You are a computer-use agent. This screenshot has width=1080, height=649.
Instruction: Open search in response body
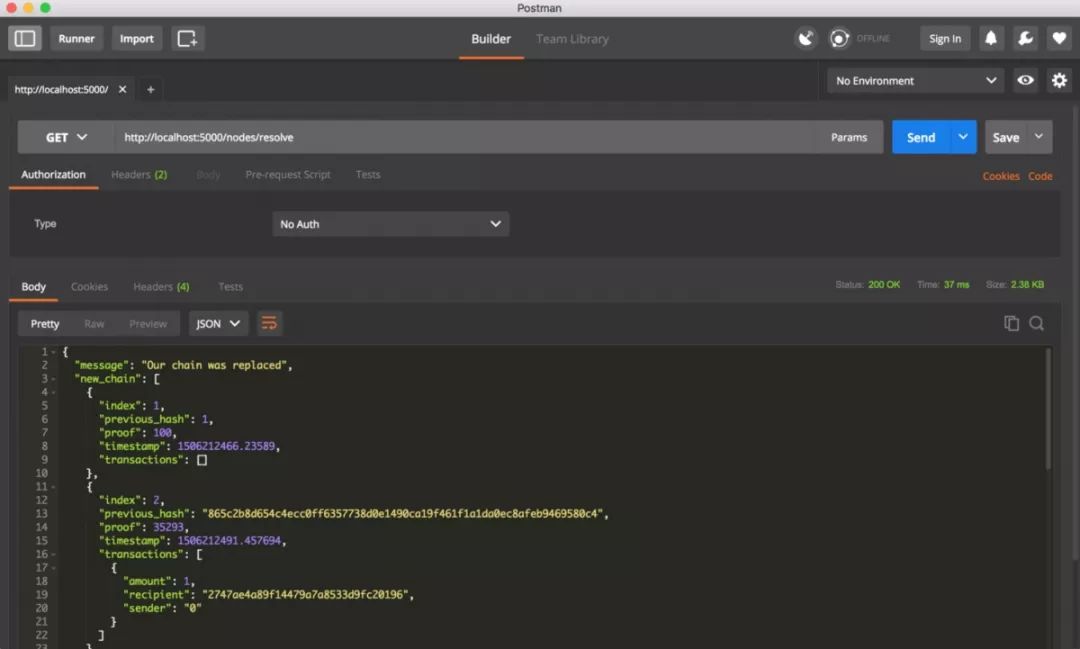pos(1036,323)
